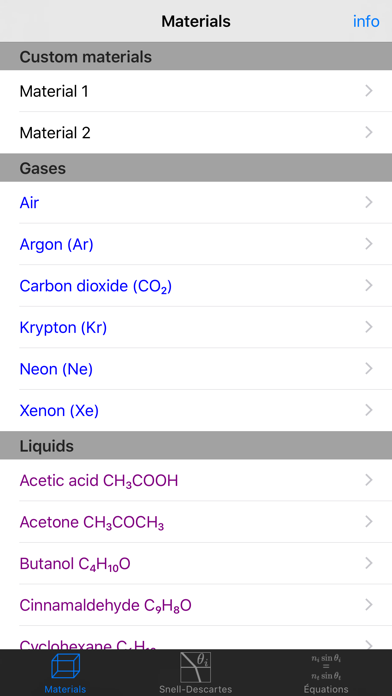
Task: Open Acetic acid CH₃COOH details
Action: pos(196,480)
